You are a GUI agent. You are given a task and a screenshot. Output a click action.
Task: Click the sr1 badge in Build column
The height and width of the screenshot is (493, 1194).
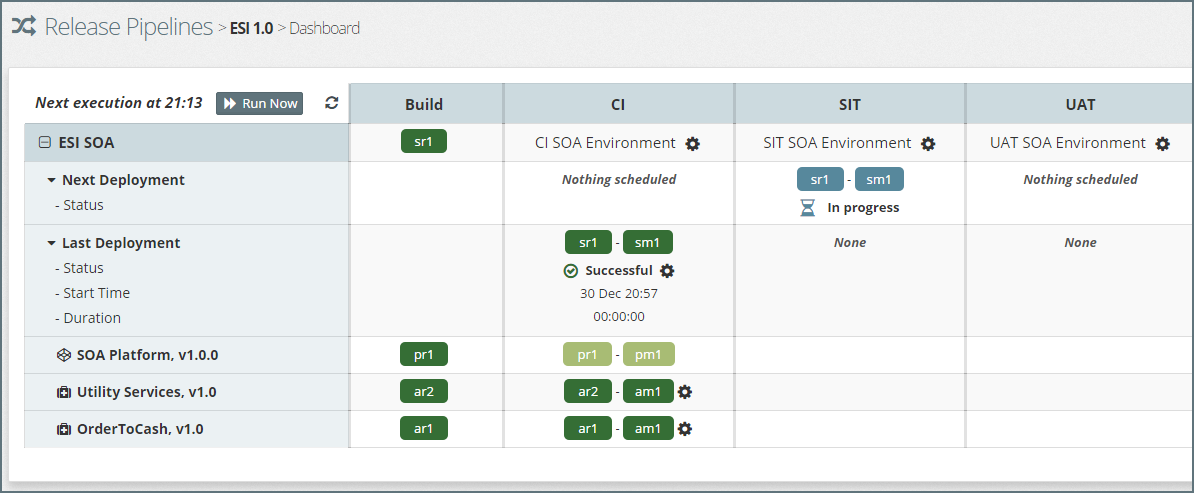tap(424, 142)
